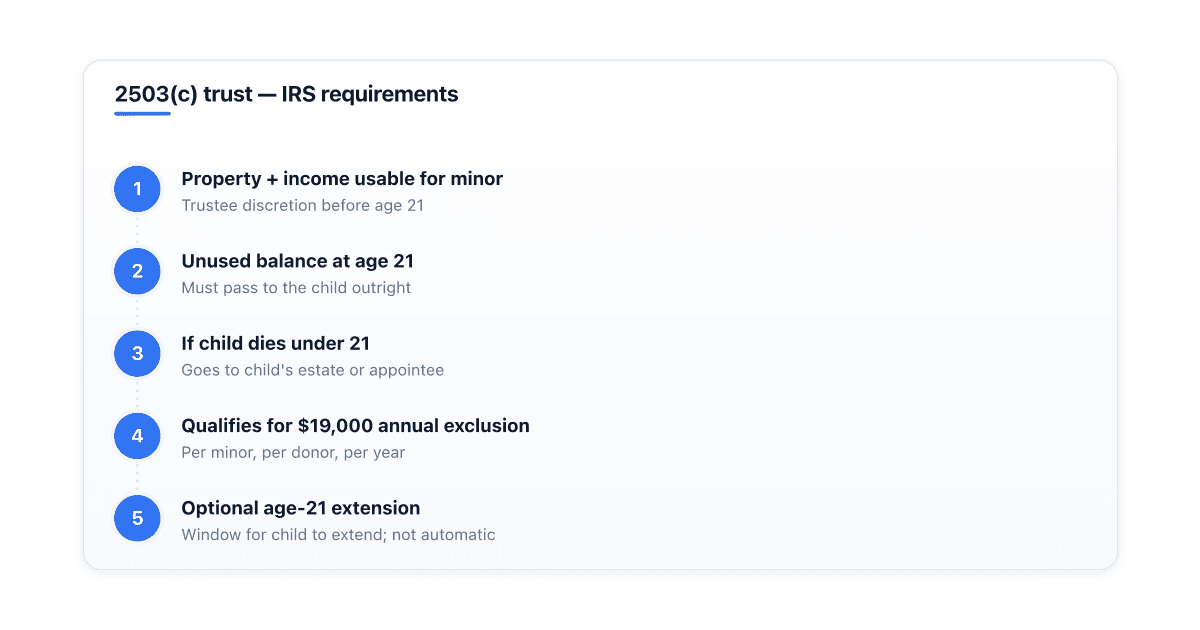Select 'Property + income usable for minor' heading
The width and height of the screenshot is (1200, 630).
pyautogui.click(x=342, y=179)
